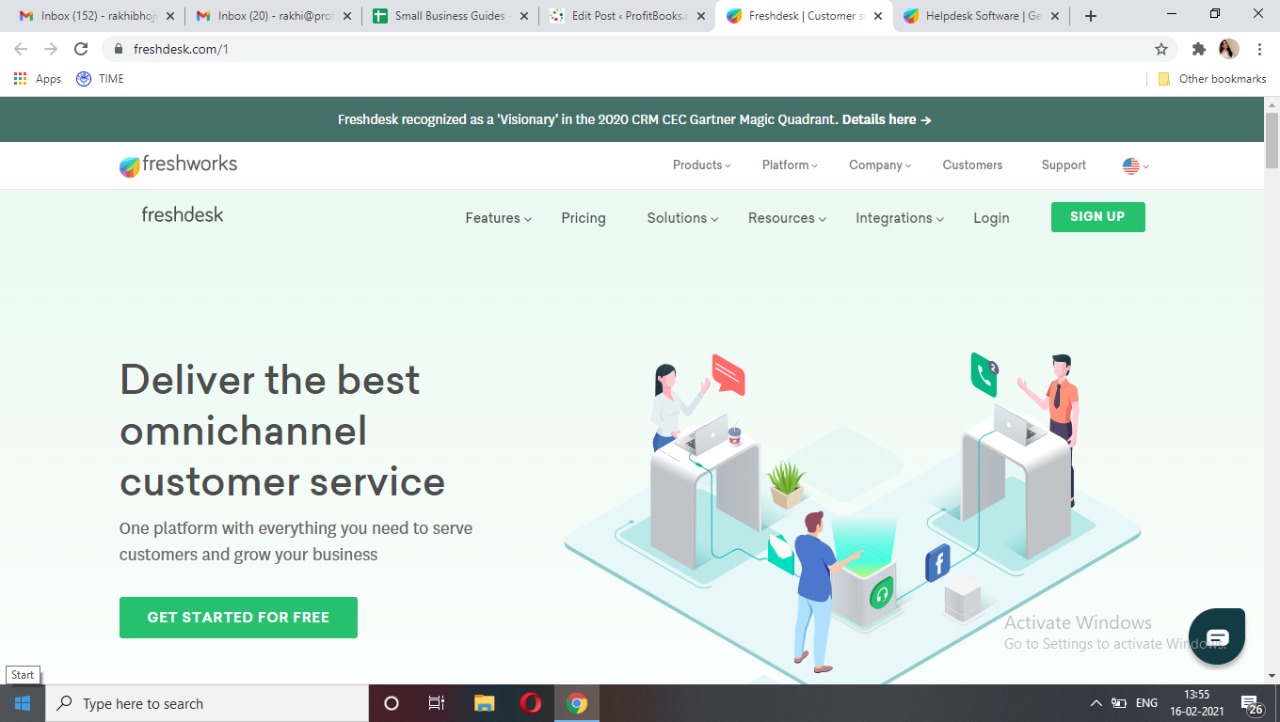Open the TIME bookmark
The width and height of the screenshot is (1280, 722).
click(100, 79)
